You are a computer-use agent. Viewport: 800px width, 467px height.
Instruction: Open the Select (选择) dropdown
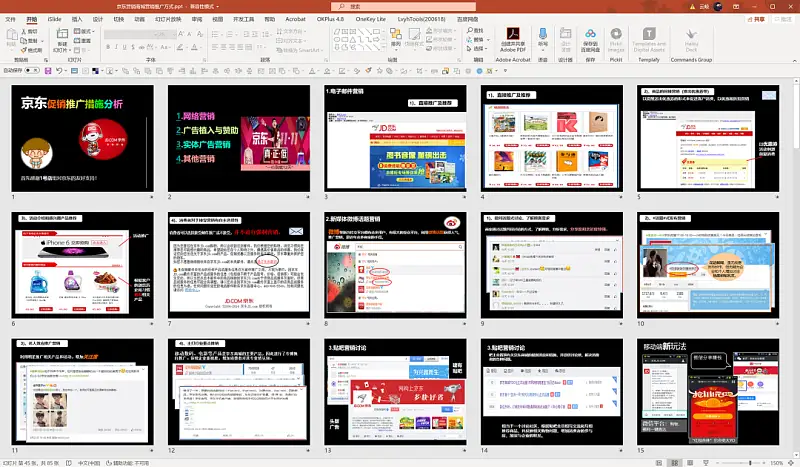(x=478, y=48)
